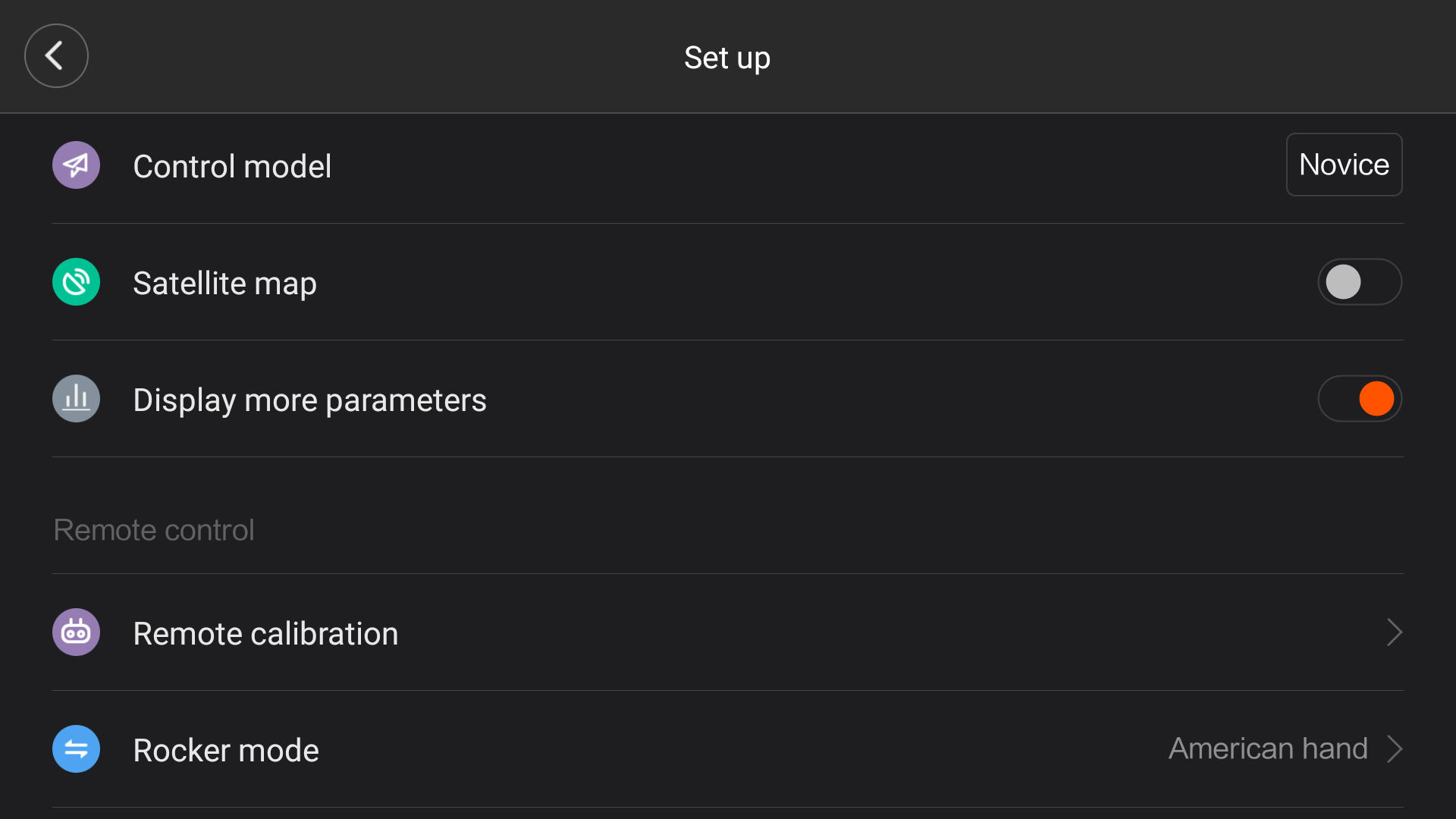The height and width of the screenshot is (819, 1456).
Task: Open the Remote calibration entry
Action: [728, 632]
